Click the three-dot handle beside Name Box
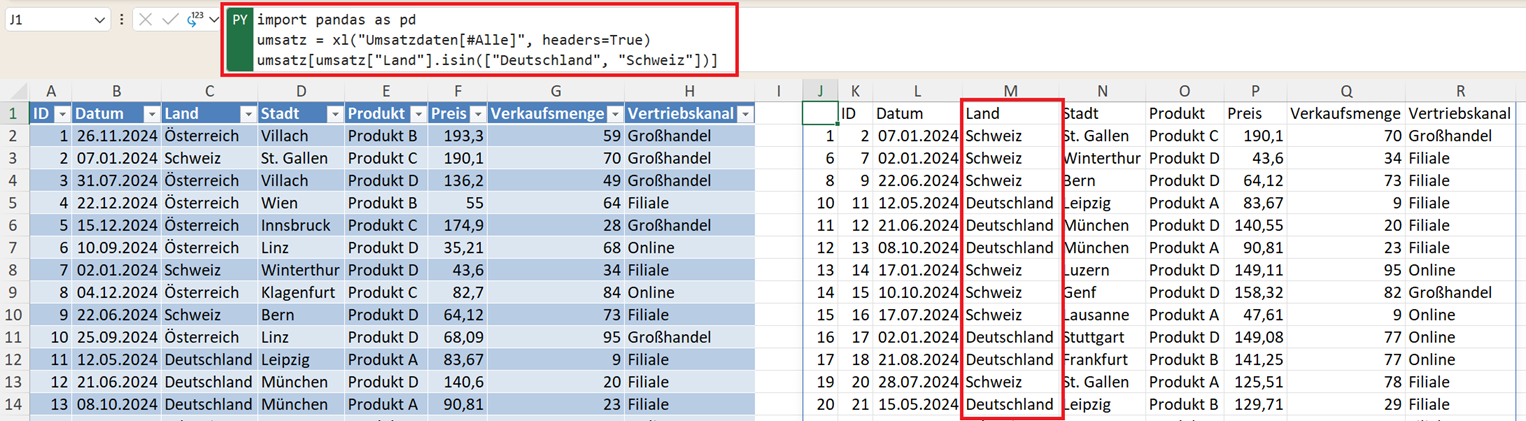This screenshot has height=421, width=1526. [121, 20]
